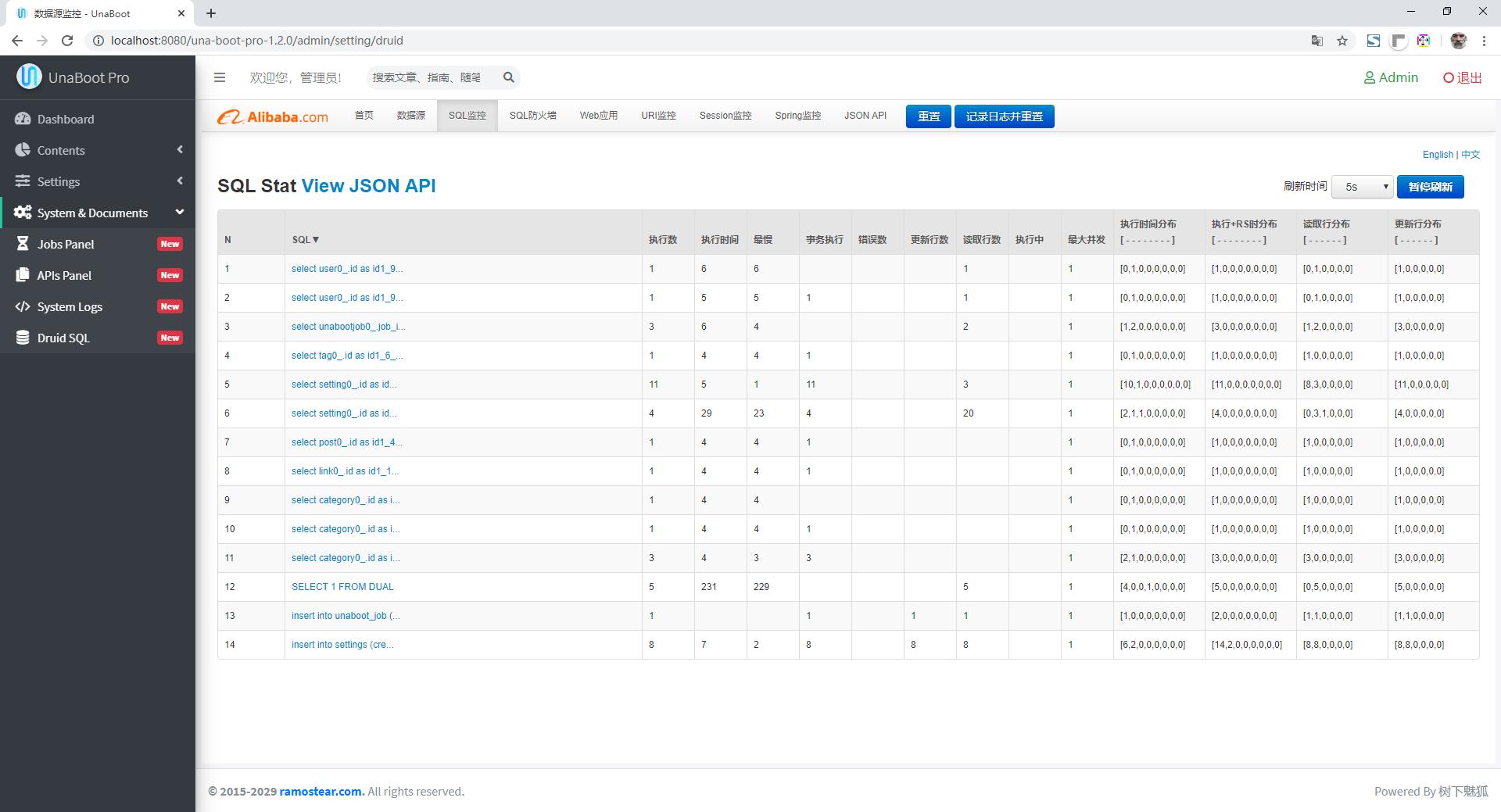This screenshot has width=1501, height=812.
Task: Open APIs Panel in sidebar
Action: click(x=64, y=275)
